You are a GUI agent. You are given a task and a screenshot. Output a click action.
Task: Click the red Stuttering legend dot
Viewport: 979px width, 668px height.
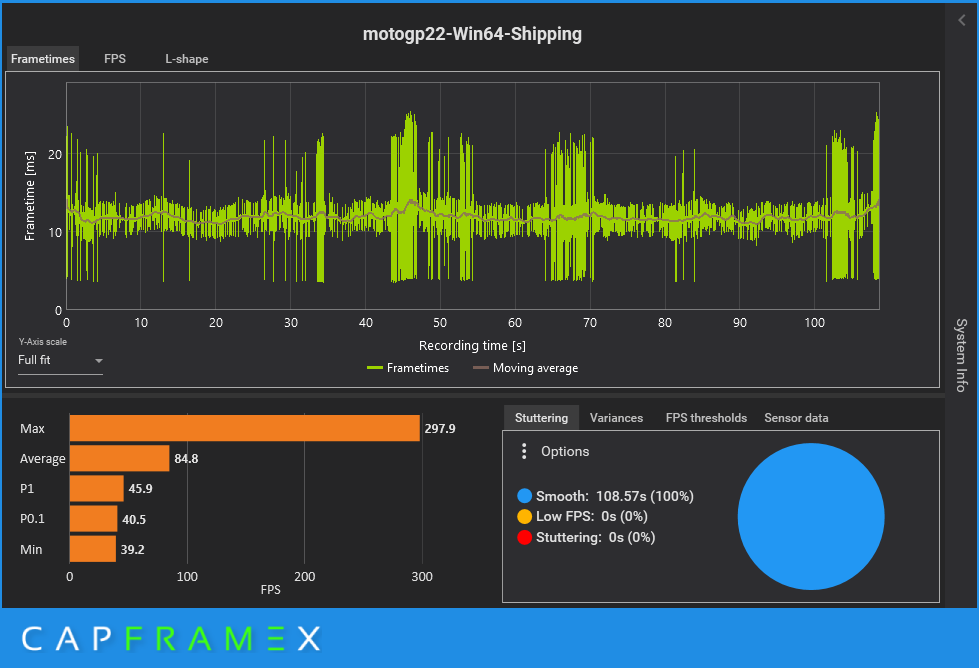tap(524, 537)
